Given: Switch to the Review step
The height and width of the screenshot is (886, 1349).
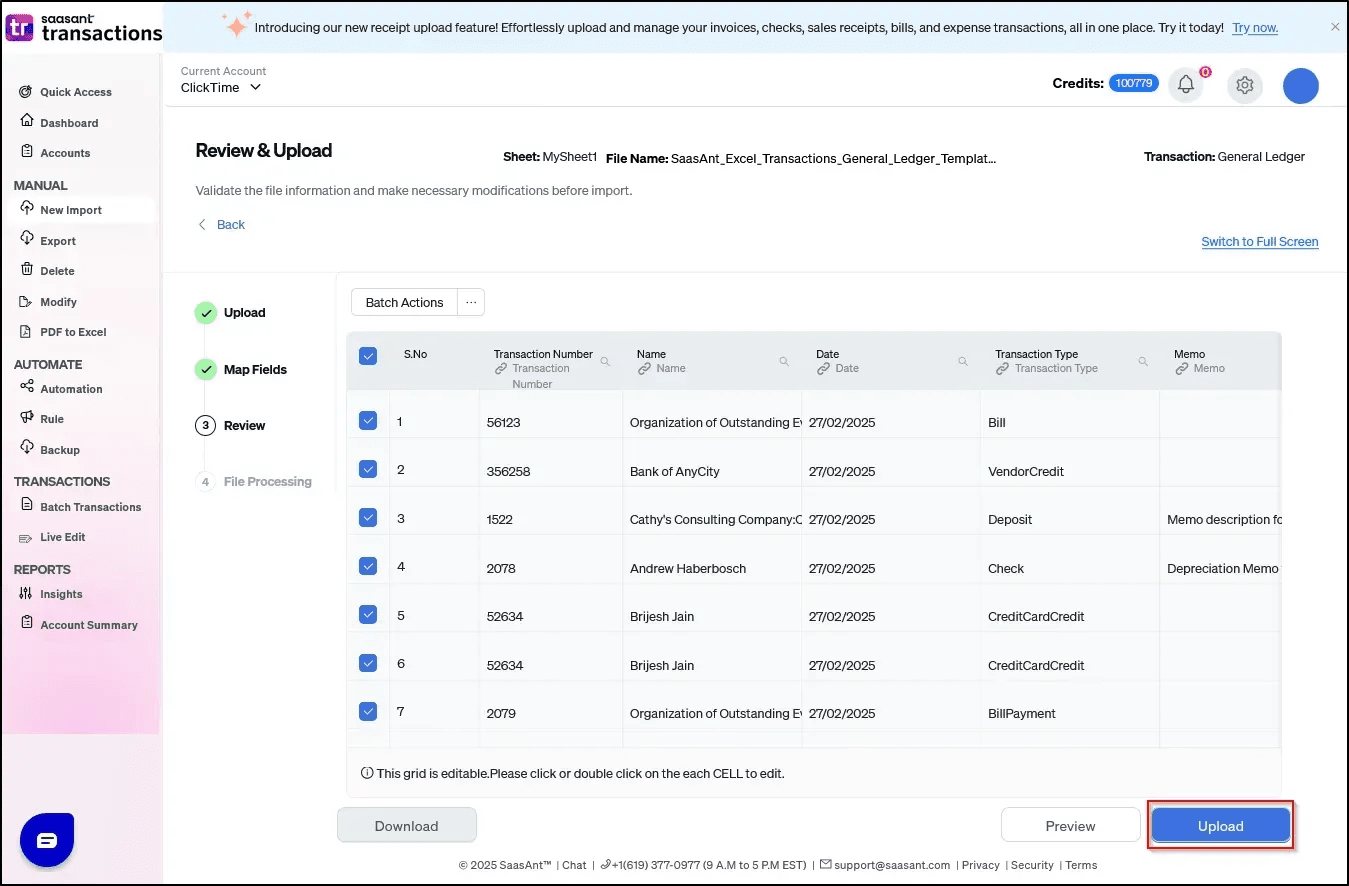Looking at the screenshot, I should pyautogui.click(x=243, y=425).
